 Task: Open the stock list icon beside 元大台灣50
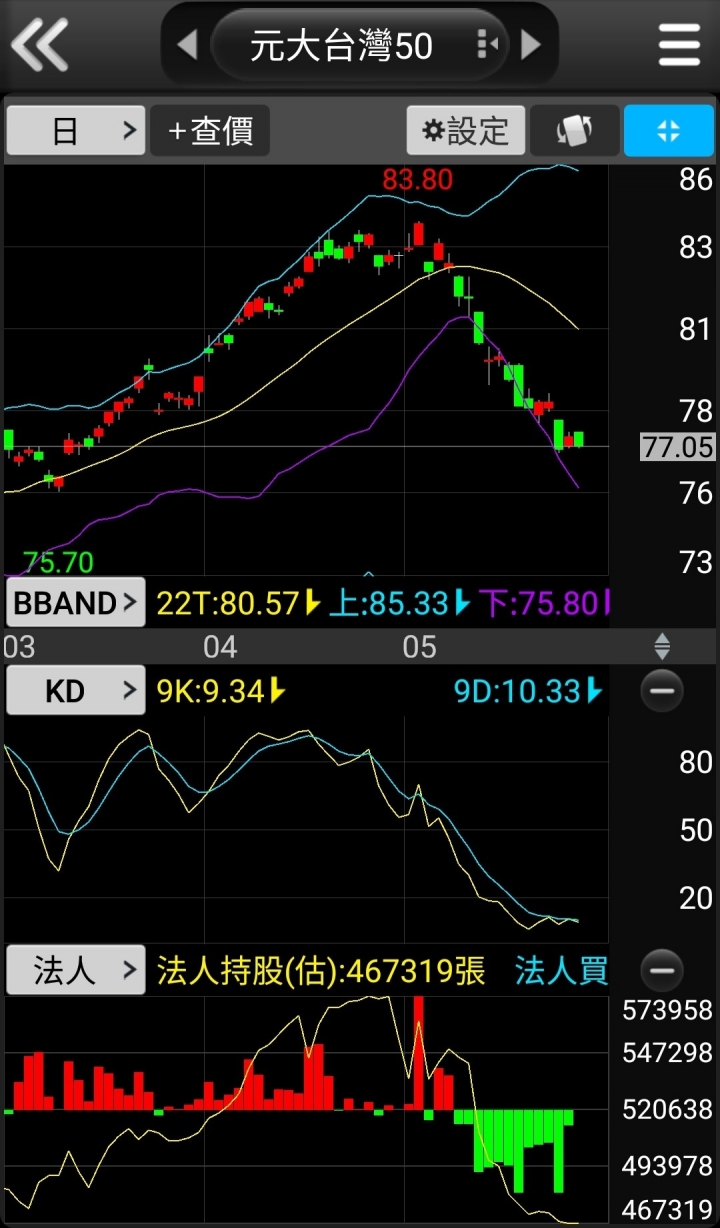[487, 45]
